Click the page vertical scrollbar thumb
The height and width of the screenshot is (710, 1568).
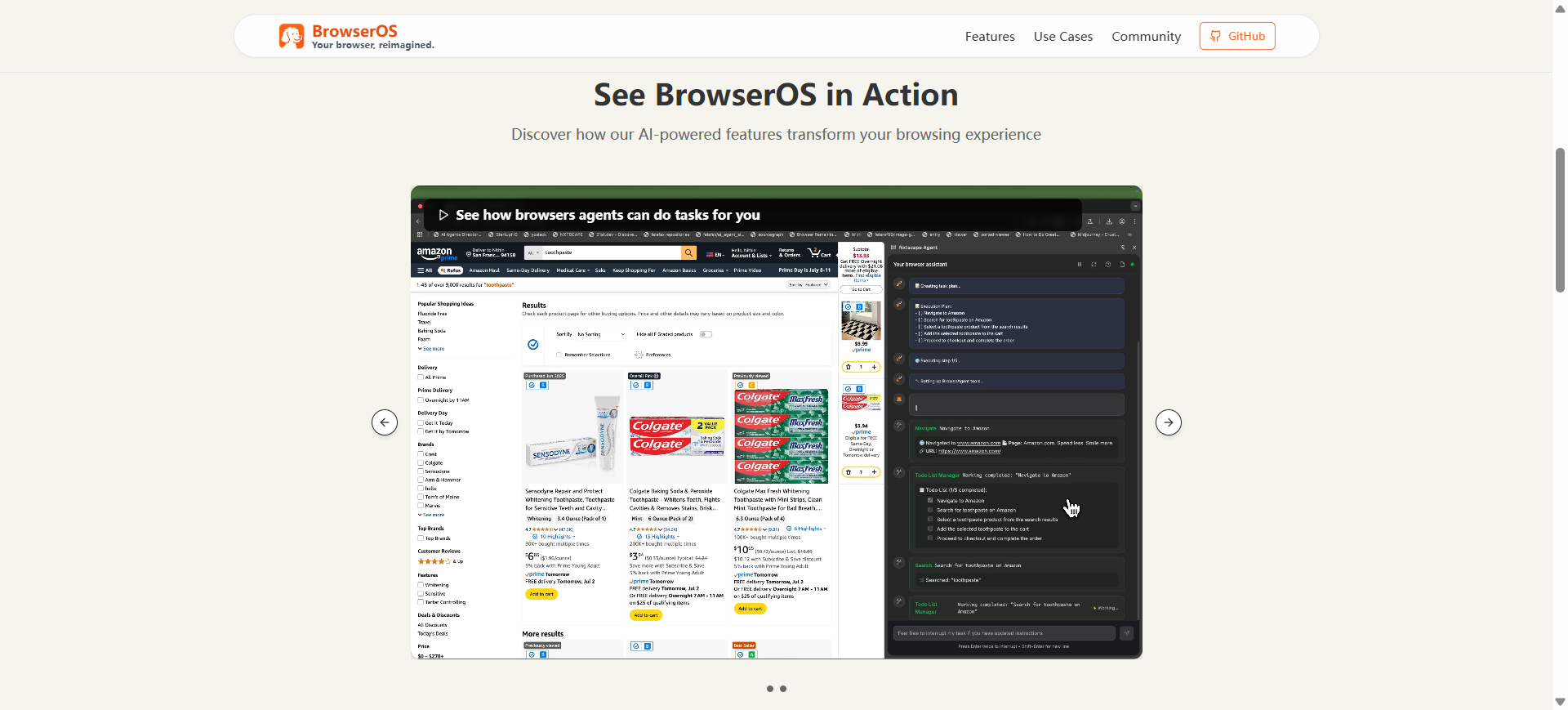click(1560, 220)
